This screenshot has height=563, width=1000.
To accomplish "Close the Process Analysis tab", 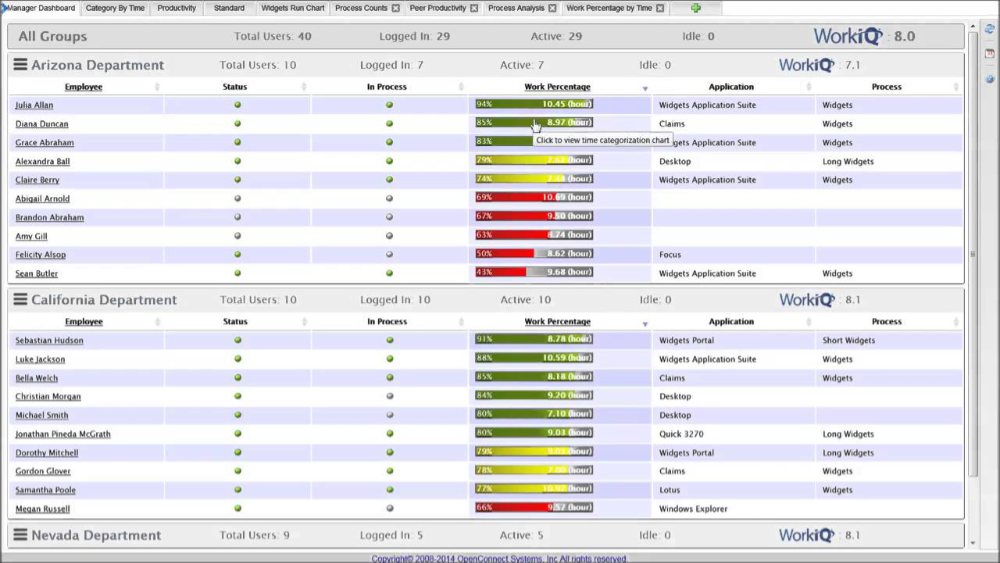I will (x=552, y=8).
